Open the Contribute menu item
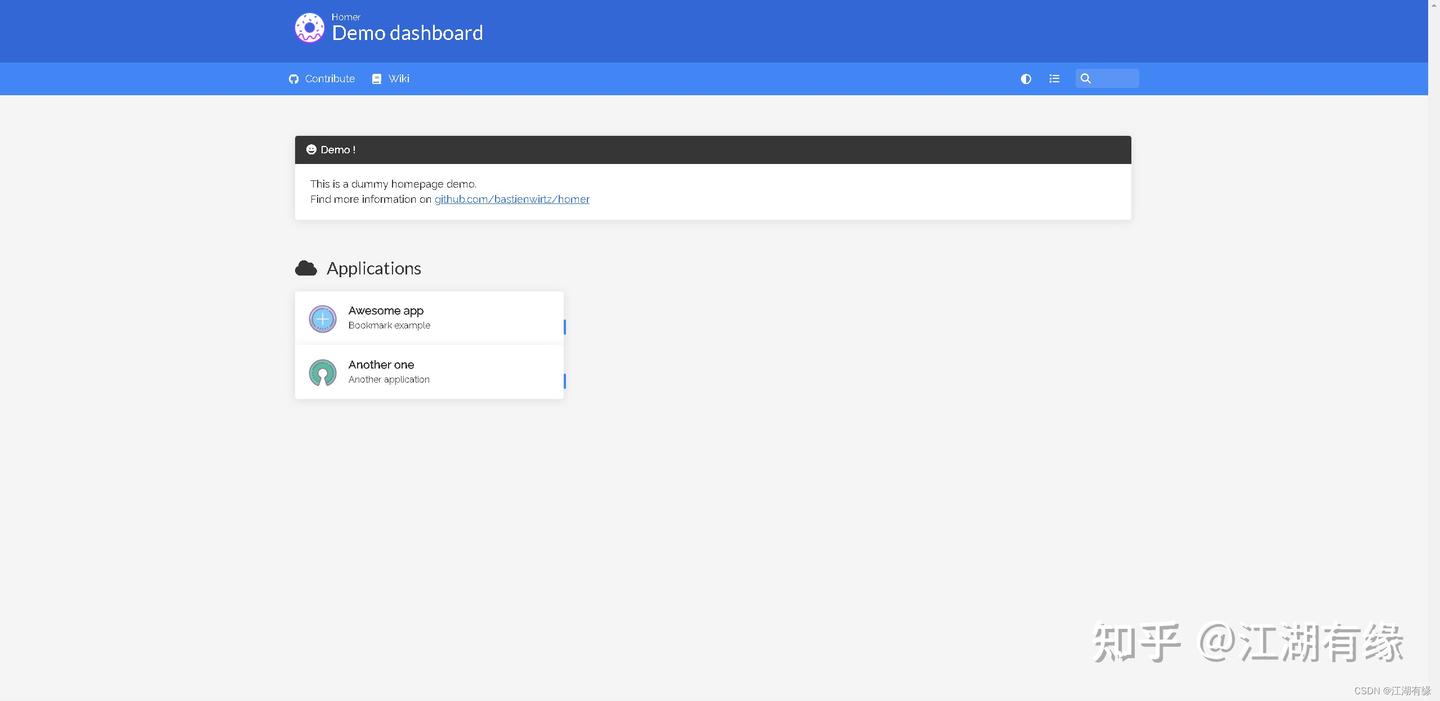This screenshot has width=1440, height=701. pyautogui.click(x=329, y=78)
